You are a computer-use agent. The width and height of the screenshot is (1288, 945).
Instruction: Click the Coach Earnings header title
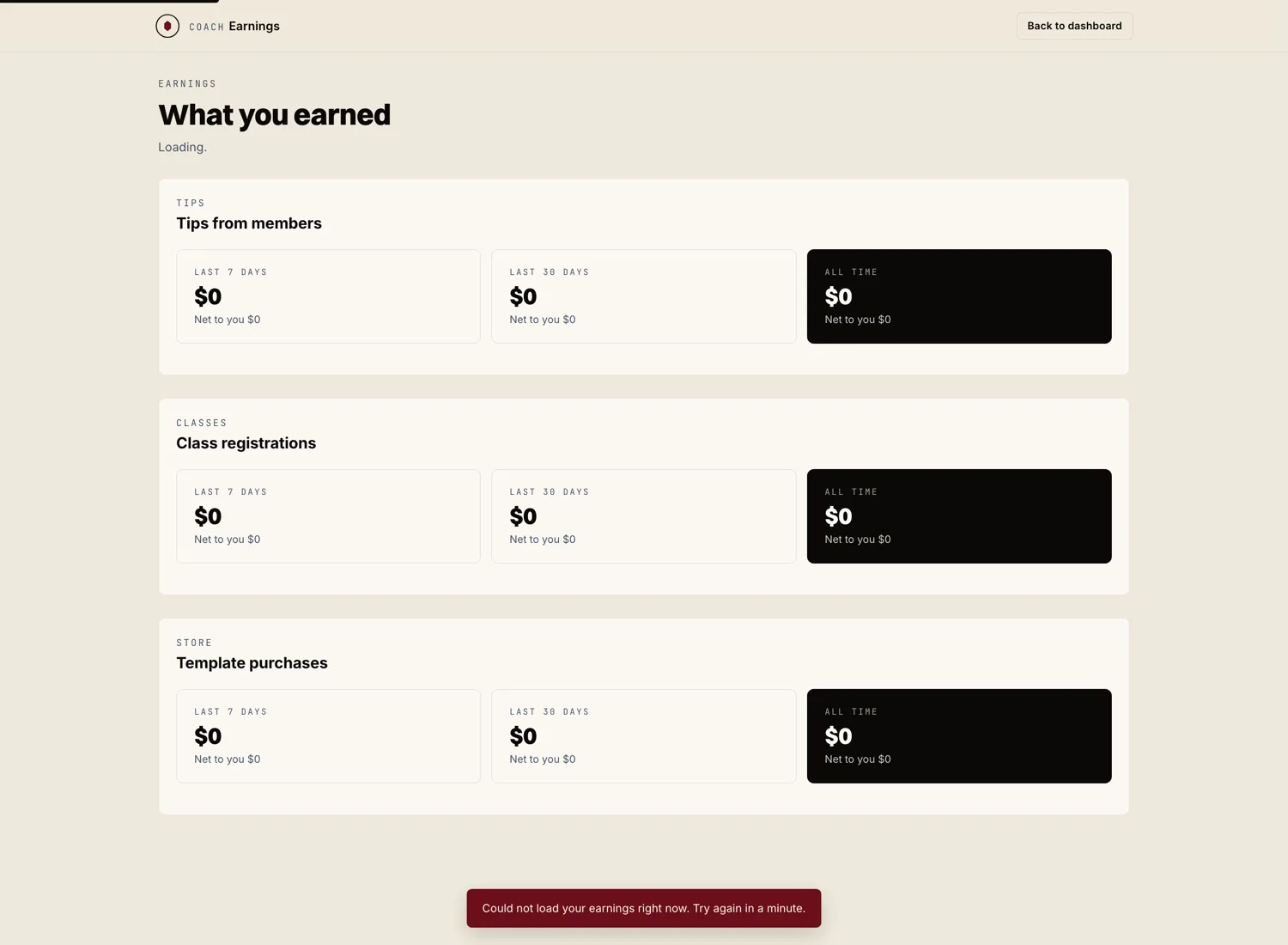click(x=234, y=26)
